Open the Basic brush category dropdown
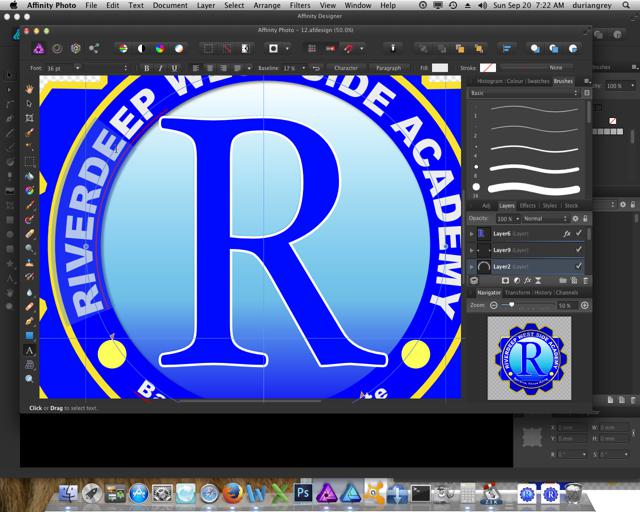 point(523,93)
